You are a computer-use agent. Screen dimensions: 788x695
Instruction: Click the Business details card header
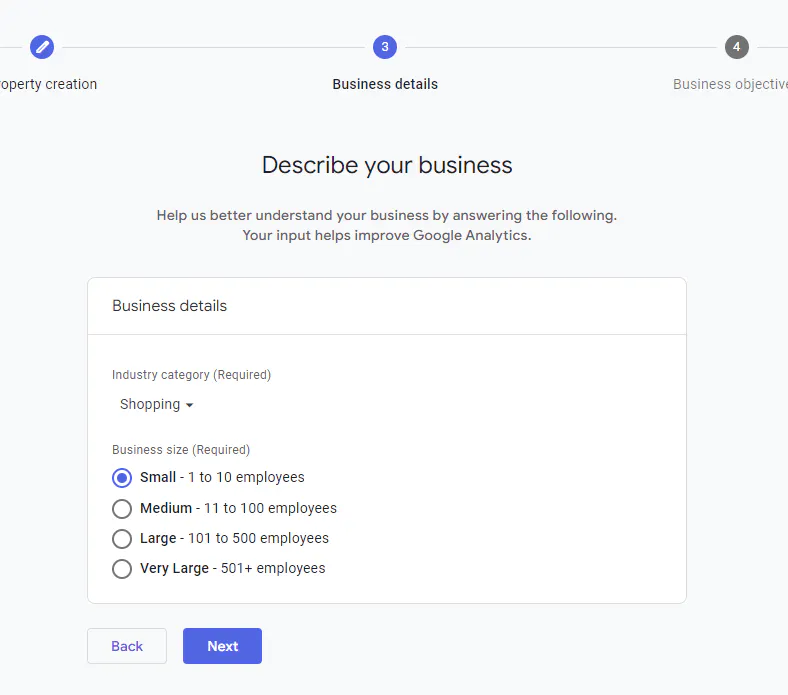tap(170, 306)
